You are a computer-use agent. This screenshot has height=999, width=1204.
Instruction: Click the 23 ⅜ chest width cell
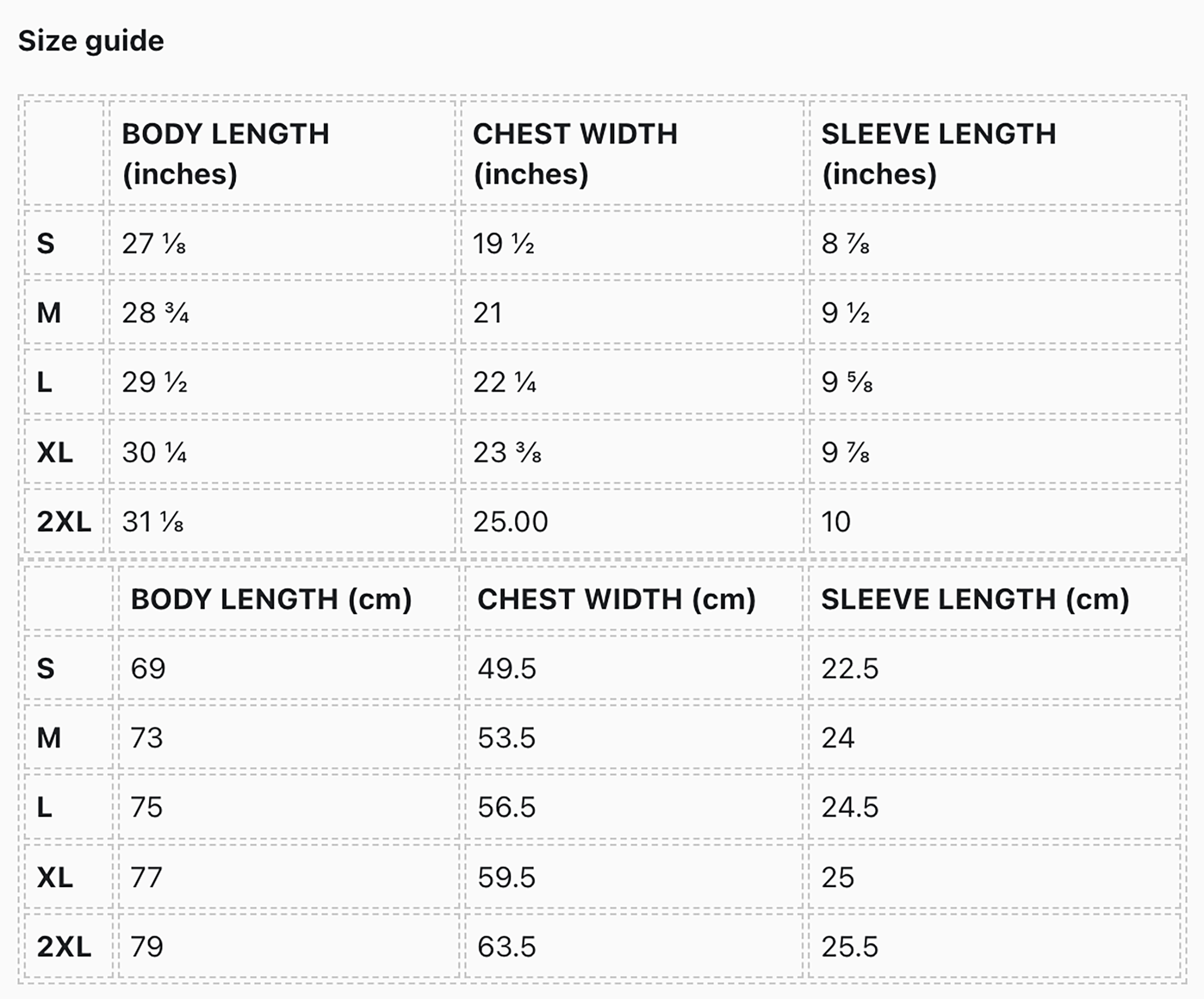click(507, 452)
